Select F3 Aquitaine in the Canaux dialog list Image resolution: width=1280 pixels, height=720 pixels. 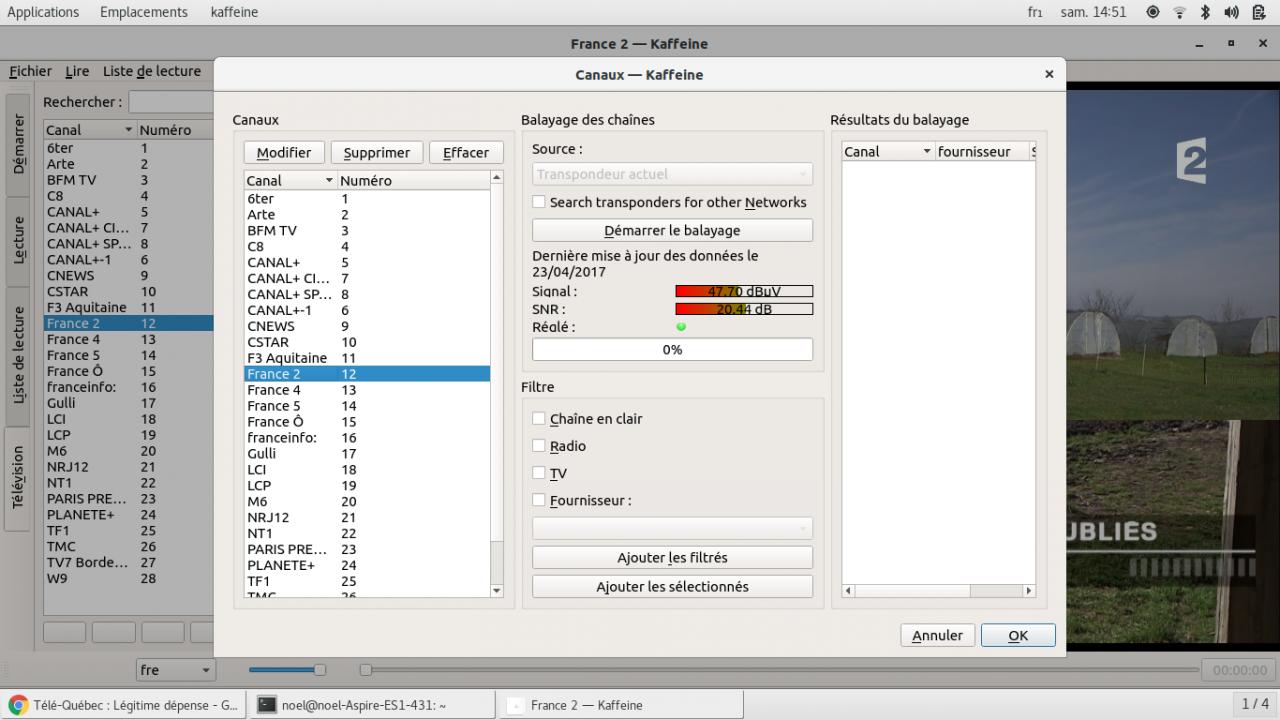367,358
